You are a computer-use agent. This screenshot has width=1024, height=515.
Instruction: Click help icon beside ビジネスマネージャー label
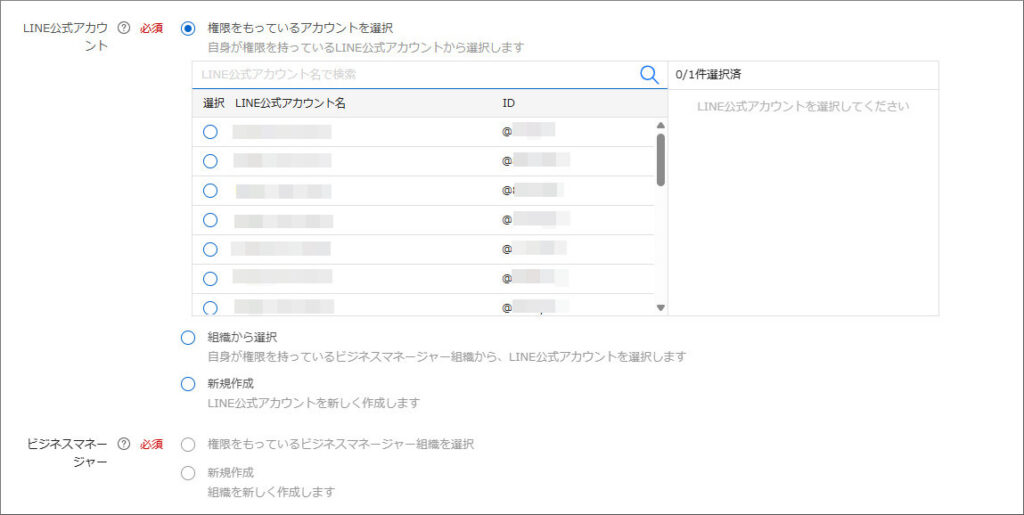(124, 444)
